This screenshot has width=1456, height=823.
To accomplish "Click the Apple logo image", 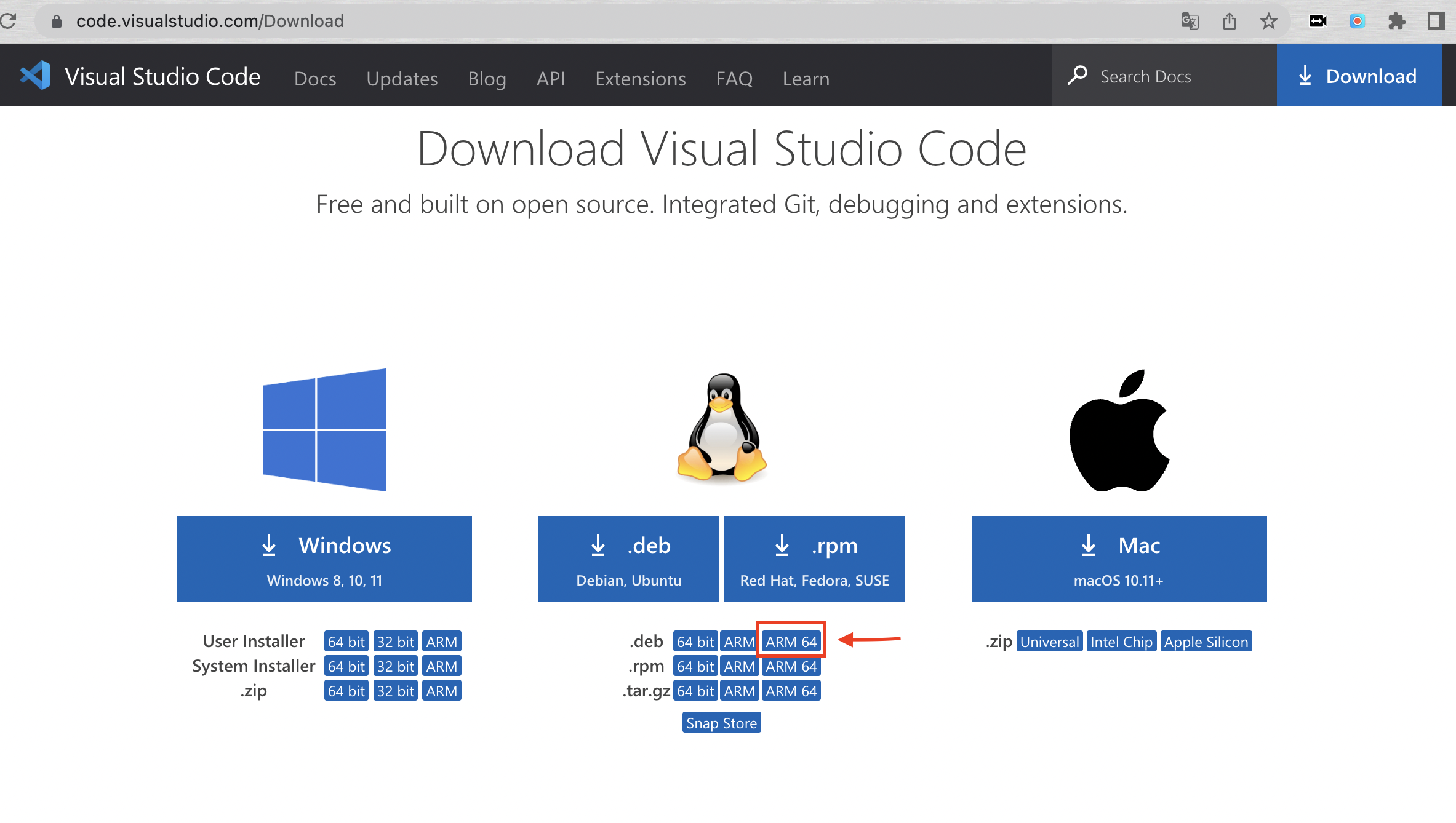I will (x=1119, y=430).
